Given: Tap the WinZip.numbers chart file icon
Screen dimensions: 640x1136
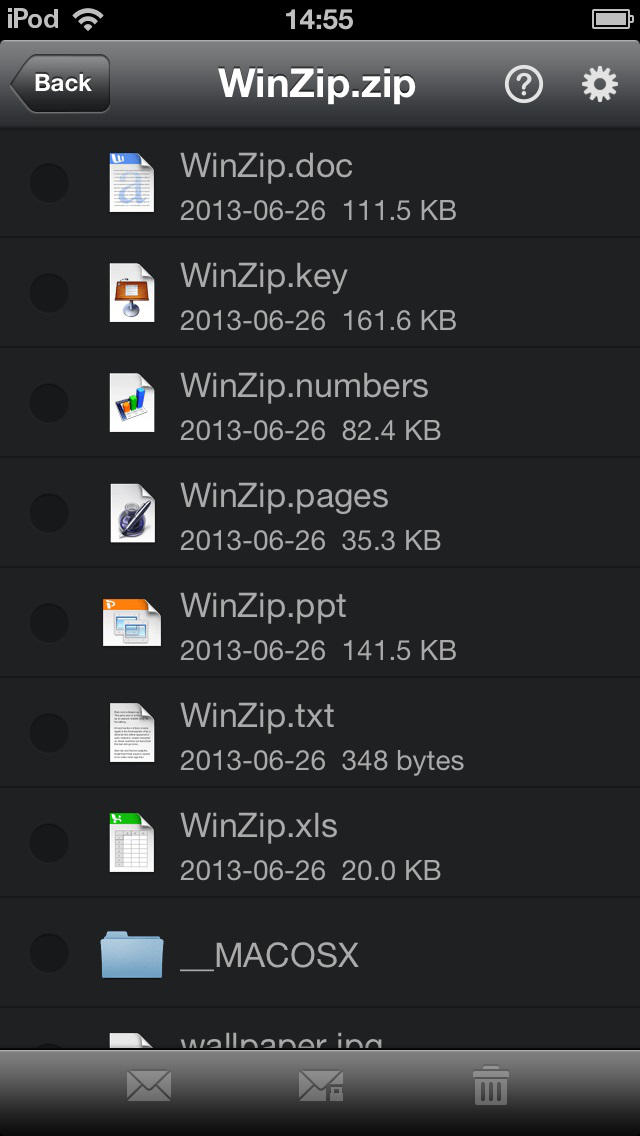Looking at the screenshot, I should 131,402.
